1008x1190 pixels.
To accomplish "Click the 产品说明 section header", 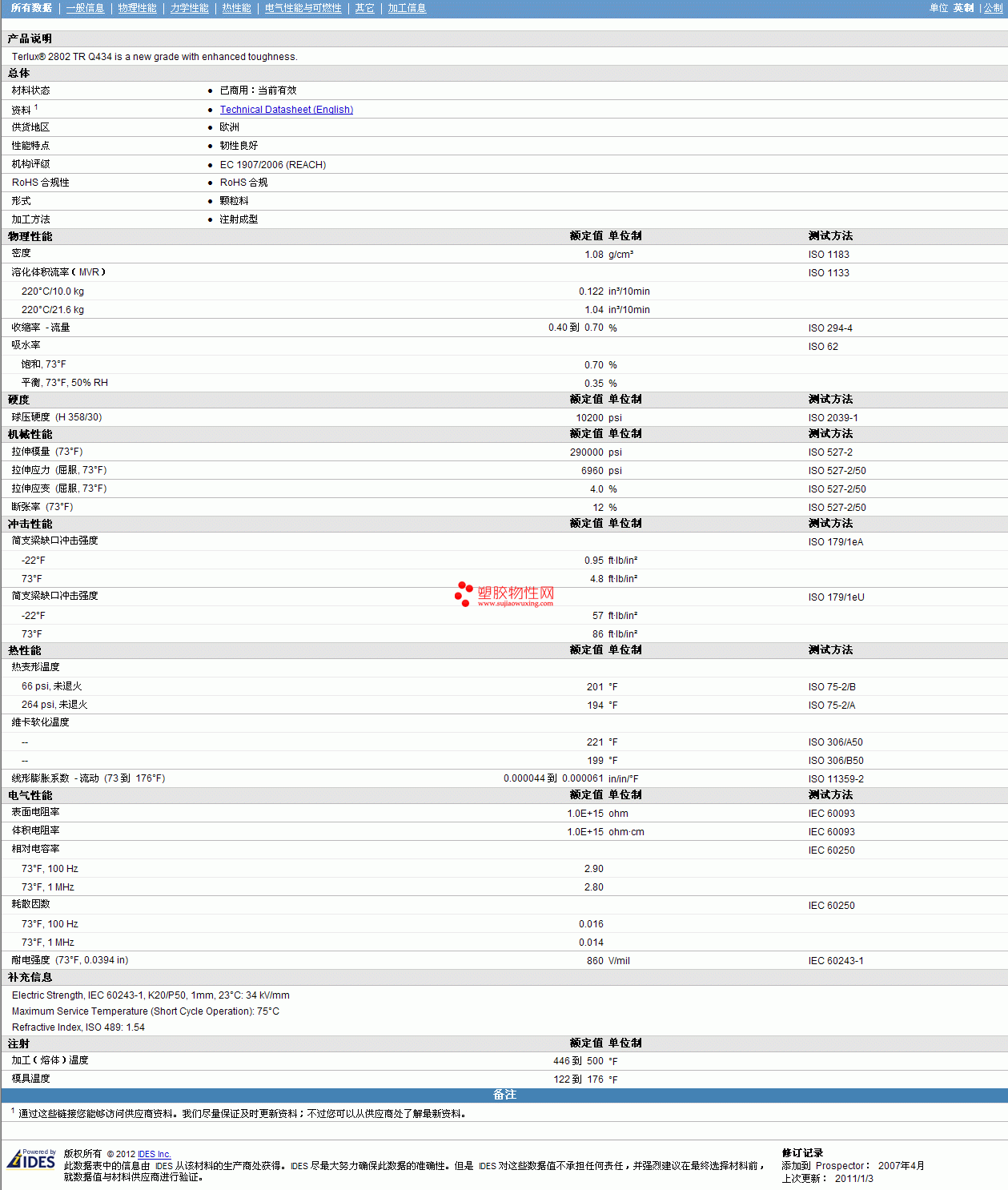I will click(x=30, y=38).
